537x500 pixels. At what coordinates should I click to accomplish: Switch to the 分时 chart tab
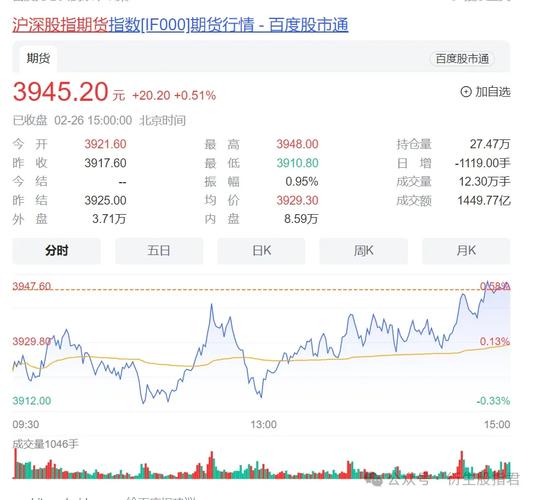tap(57, 251)
